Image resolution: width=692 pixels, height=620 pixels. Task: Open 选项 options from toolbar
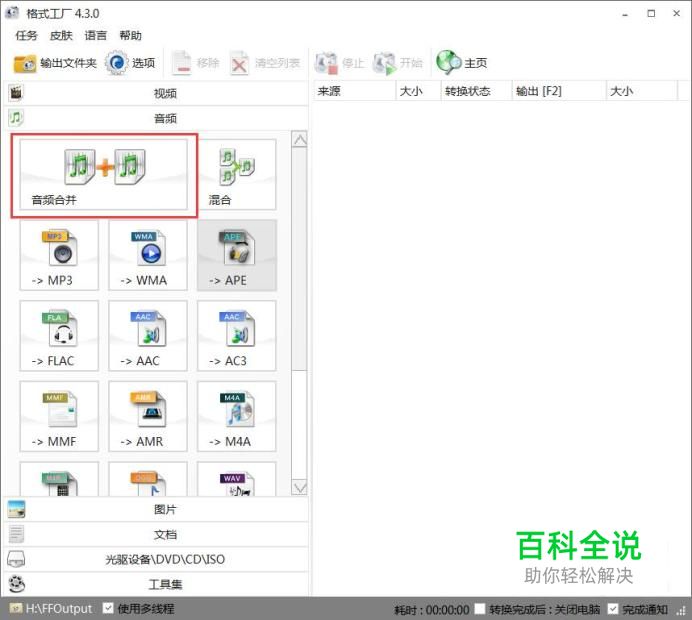point(131,63)
